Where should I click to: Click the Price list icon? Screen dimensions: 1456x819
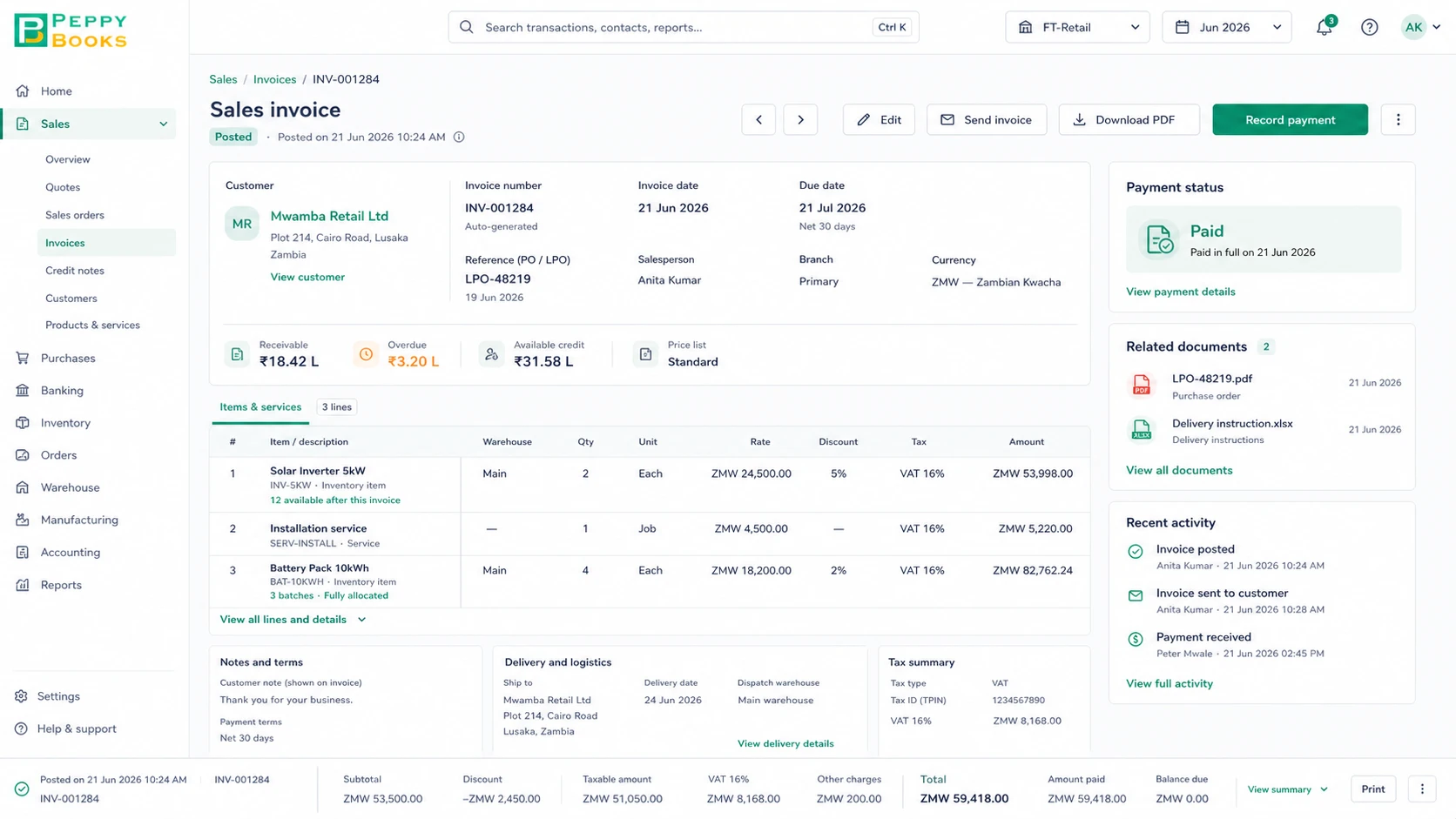tap(645, 354)
